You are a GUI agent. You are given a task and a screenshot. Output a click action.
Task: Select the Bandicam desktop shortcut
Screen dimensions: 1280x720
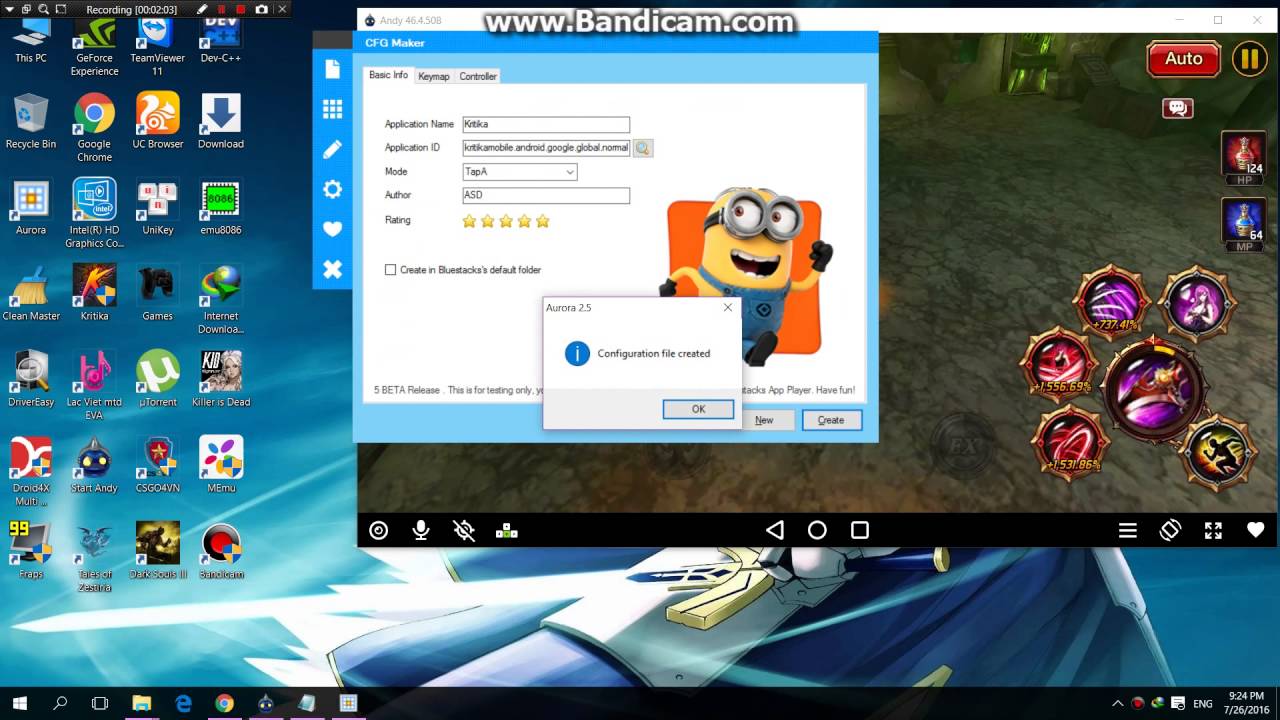221,551
